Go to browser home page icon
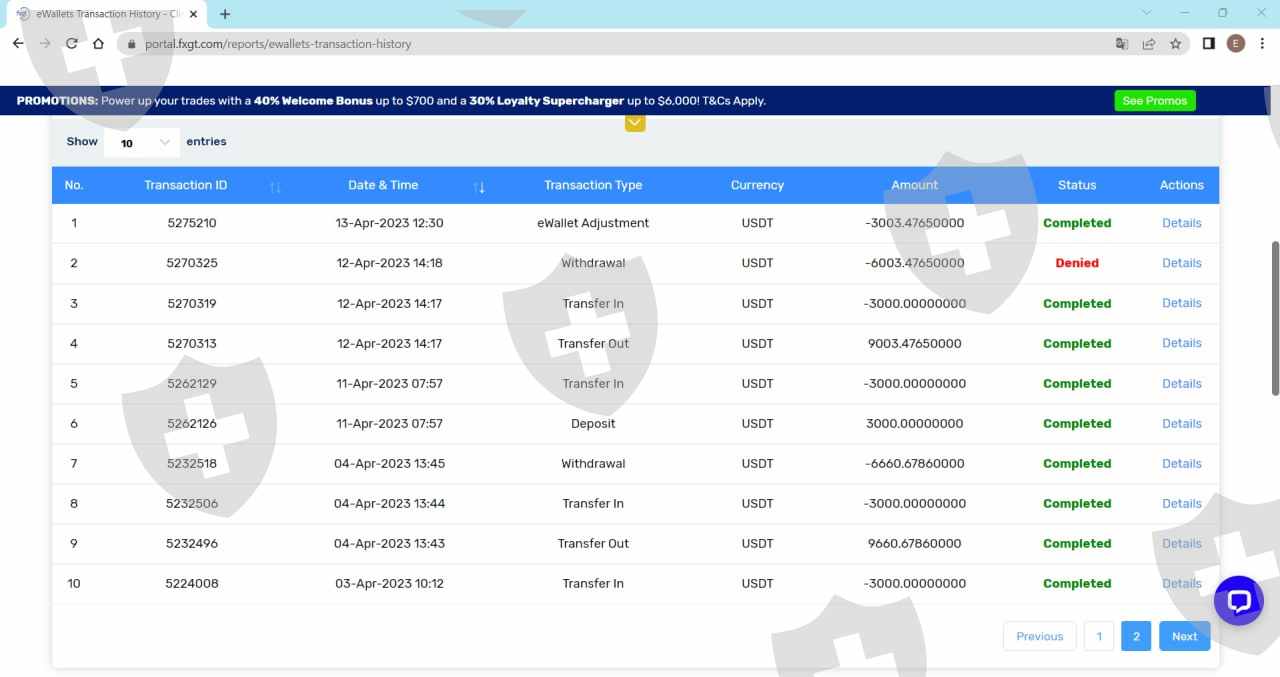This screenshot has height=677, width=1280. pyautogui.click(x=98, y=44)
